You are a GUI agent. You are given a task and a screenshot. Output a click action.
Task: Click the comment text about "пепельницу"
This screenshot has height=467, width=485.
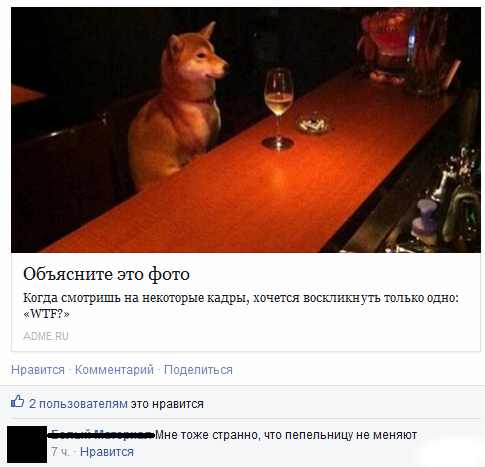pyautogui.click(x=286, y=435)
